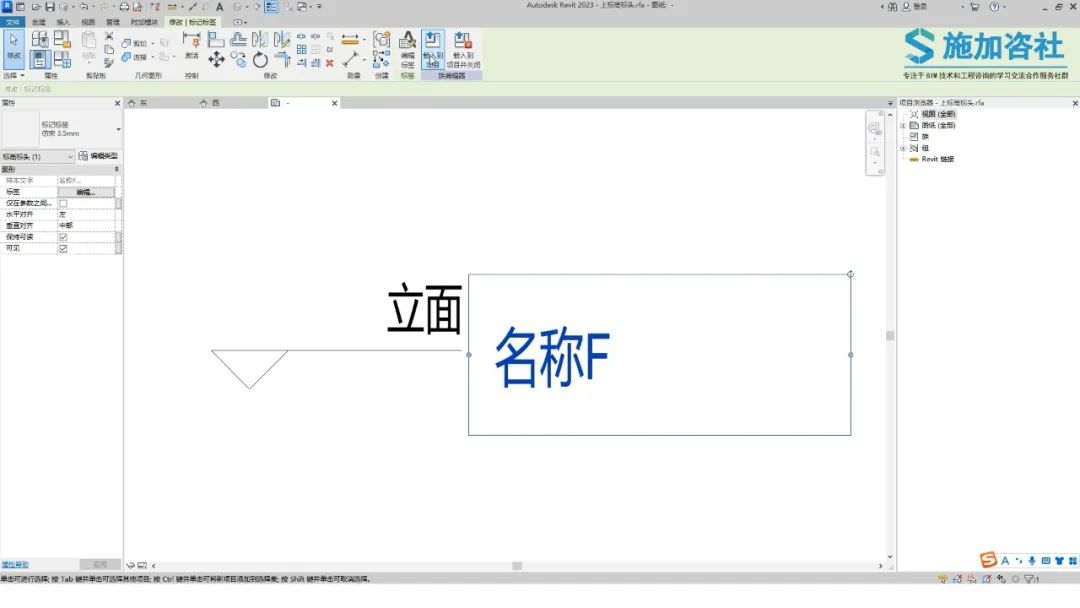
Task: Expand the Groups tree node
Action: pos(903,148)
